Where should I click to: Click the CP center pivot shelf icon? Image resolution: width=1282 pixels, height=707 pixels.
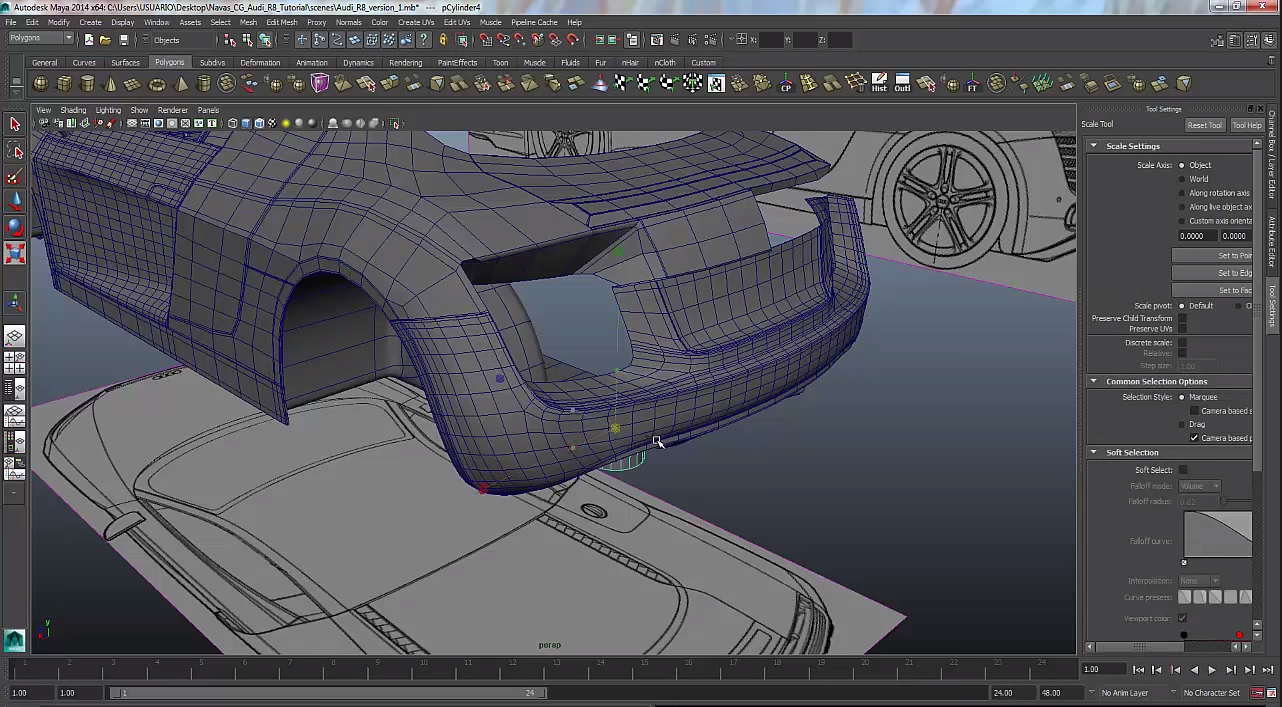click(786, 84)
